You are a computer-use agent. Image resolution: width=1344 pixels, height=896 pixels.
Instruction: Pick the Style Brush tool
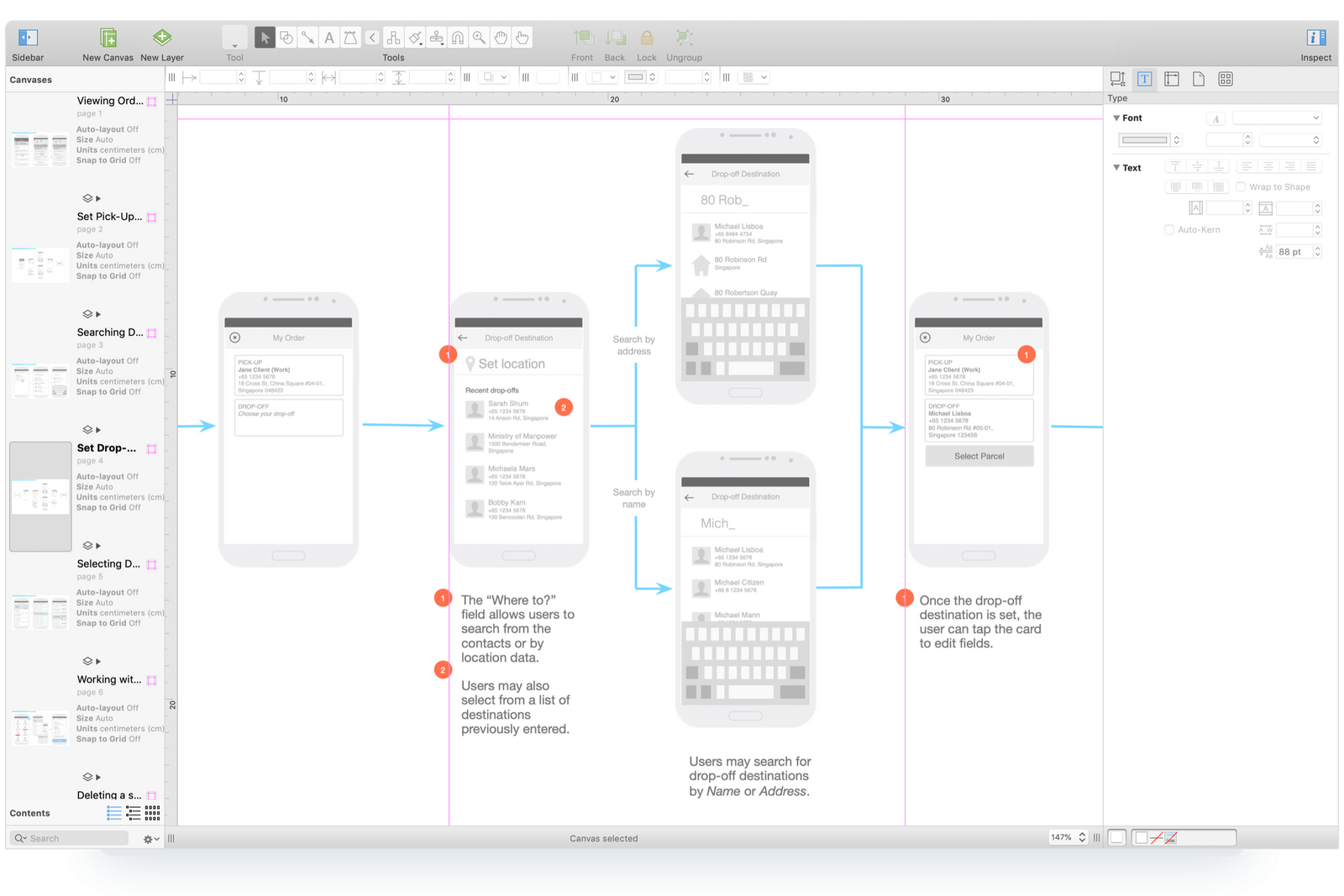(x=415, y=38)
